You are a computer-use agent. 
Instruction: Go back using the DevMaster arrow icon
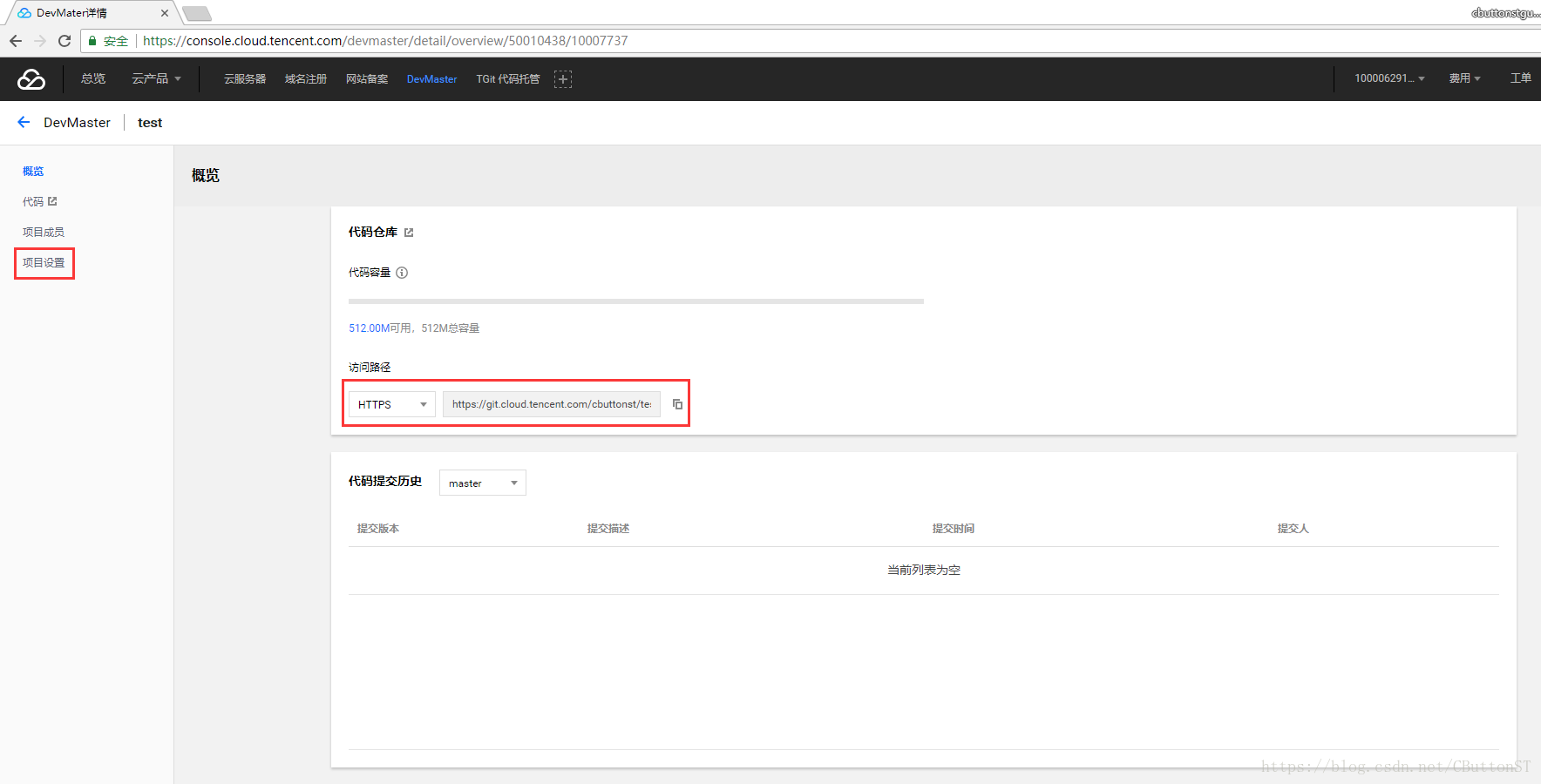24,123
